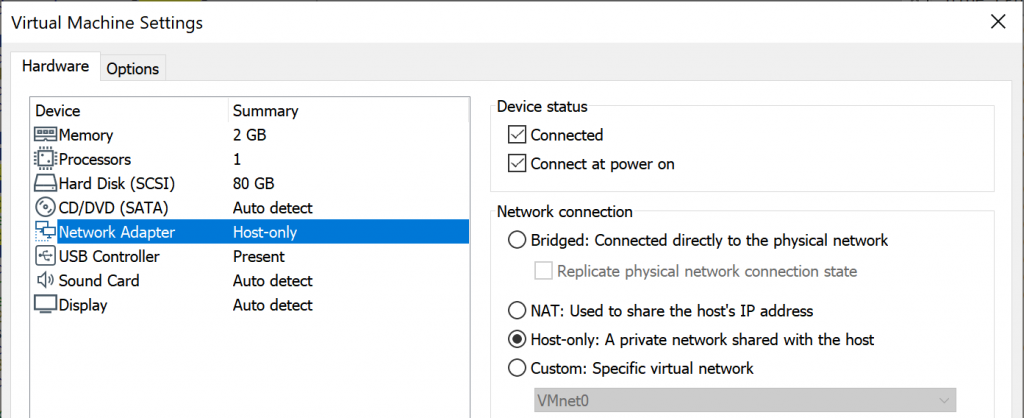Uncheck the Connected checkbox
Viewport: 1024px width, 418px height.
517,135
